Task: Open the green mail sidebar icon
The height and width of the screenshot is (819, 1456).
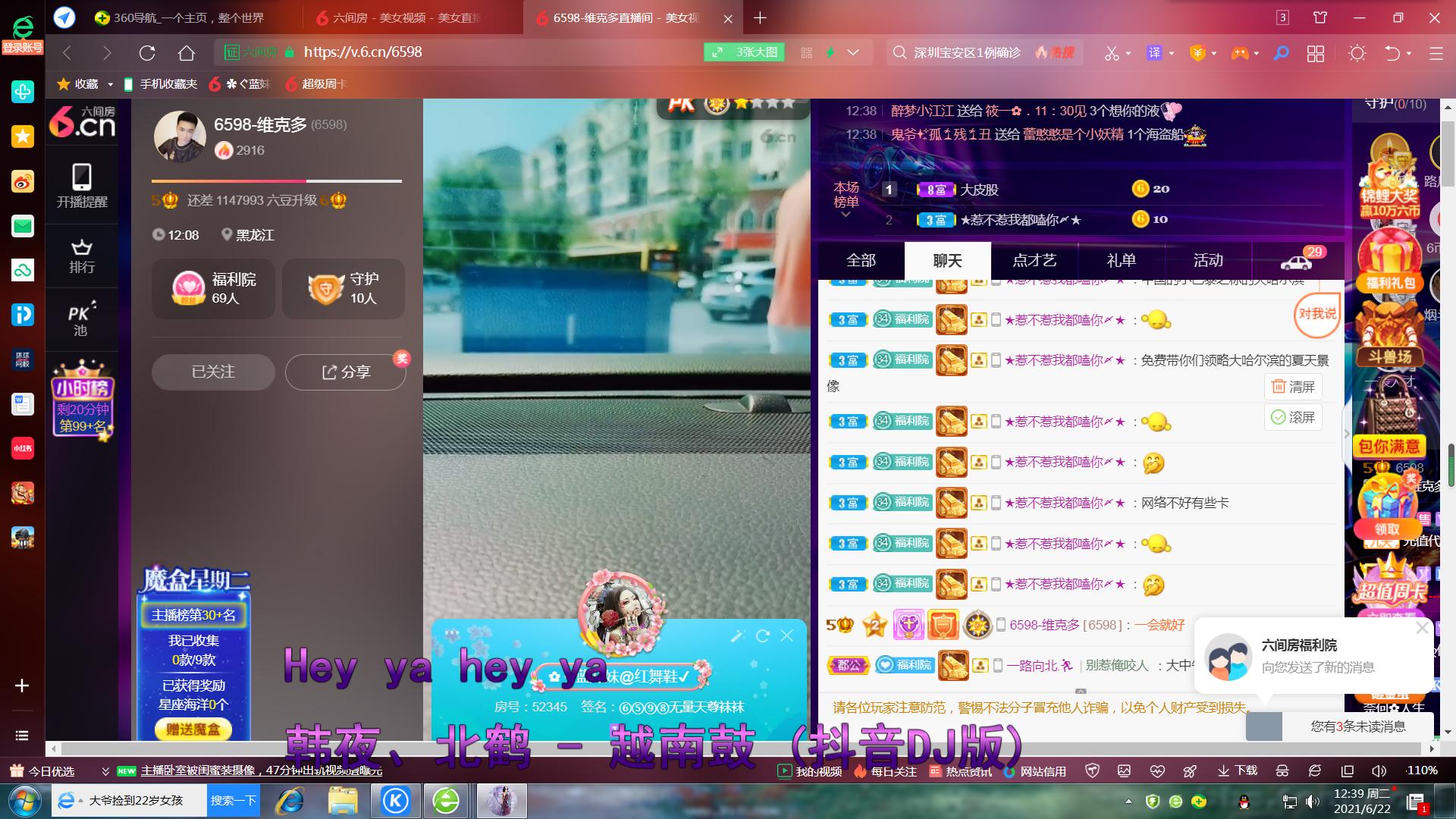Action: tap(23, 225)
